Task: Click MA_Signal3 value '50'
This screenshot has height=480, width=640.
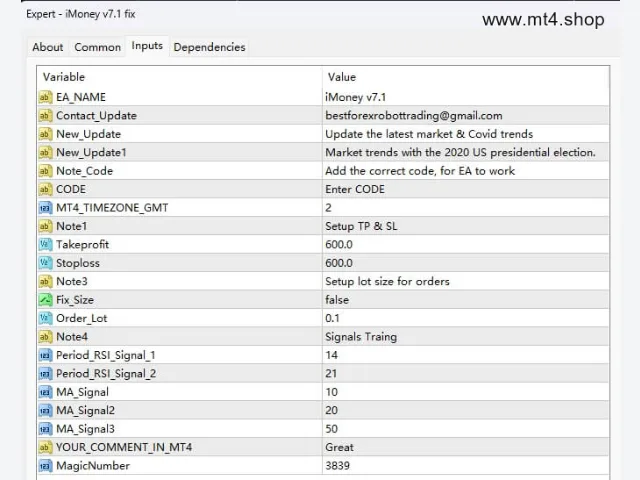Action: (331, 429)
